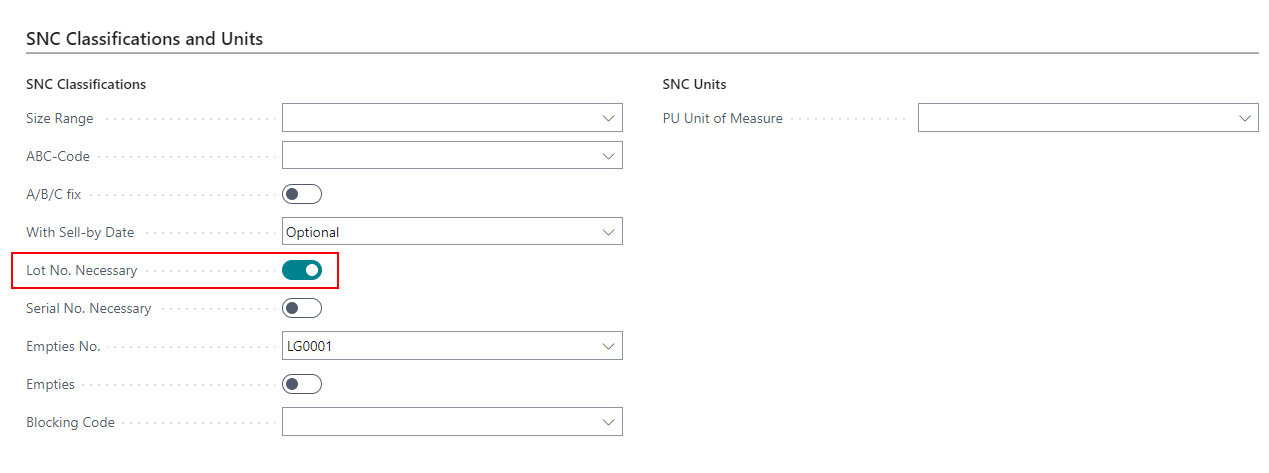
Task: Open the Size Range dropdown arrow
Action: [x=608, y=118]
